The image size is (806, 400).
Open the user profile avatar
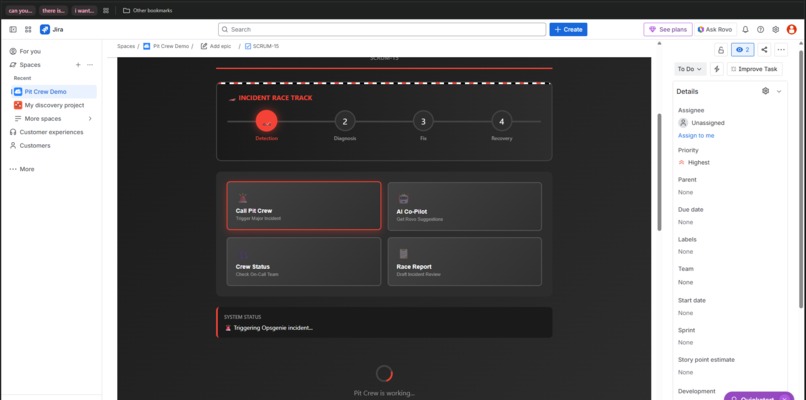click(x=792, y=30)
